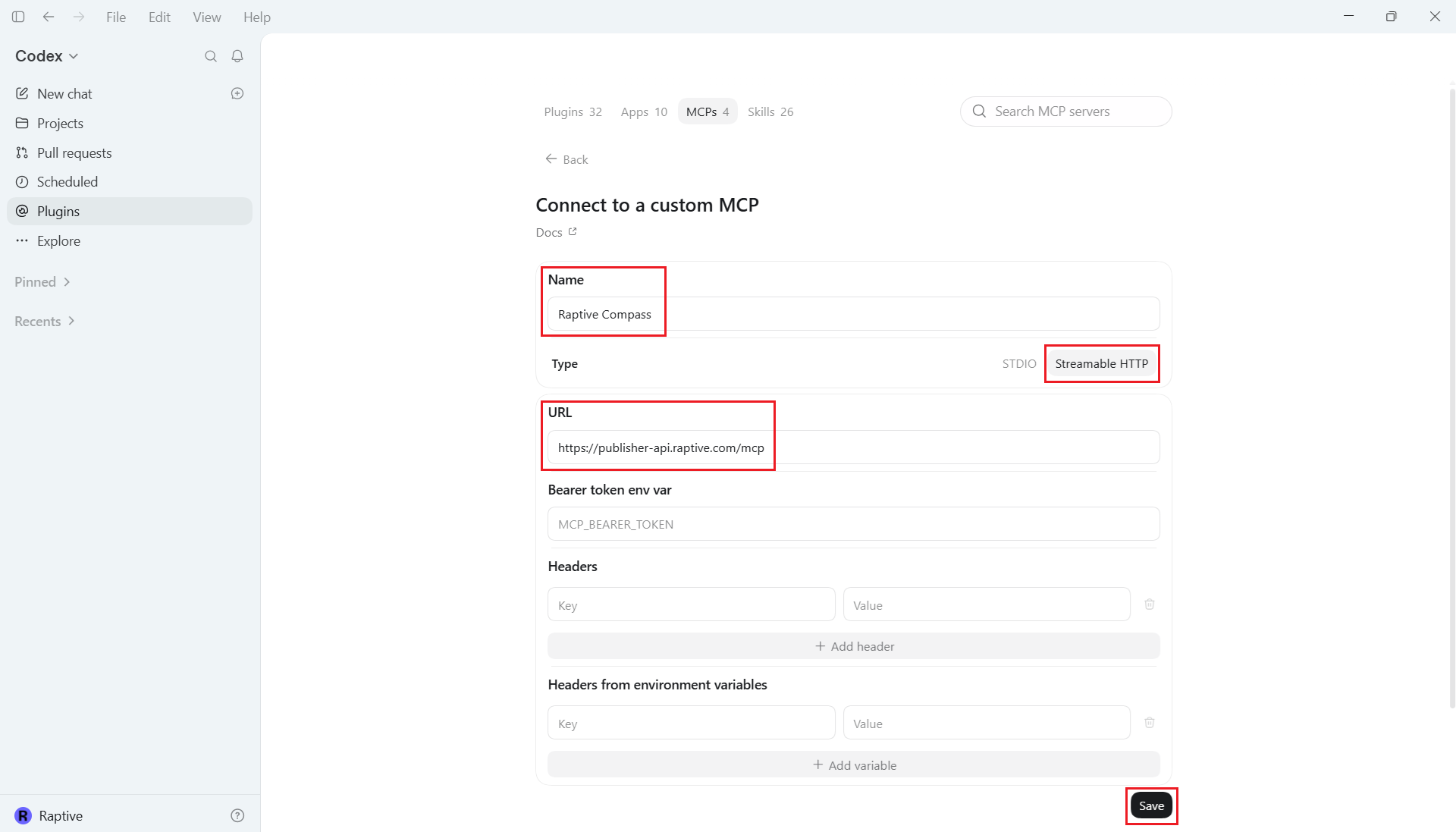
Task: Open the sidebar search icon
Action: (x=211, y=56)
